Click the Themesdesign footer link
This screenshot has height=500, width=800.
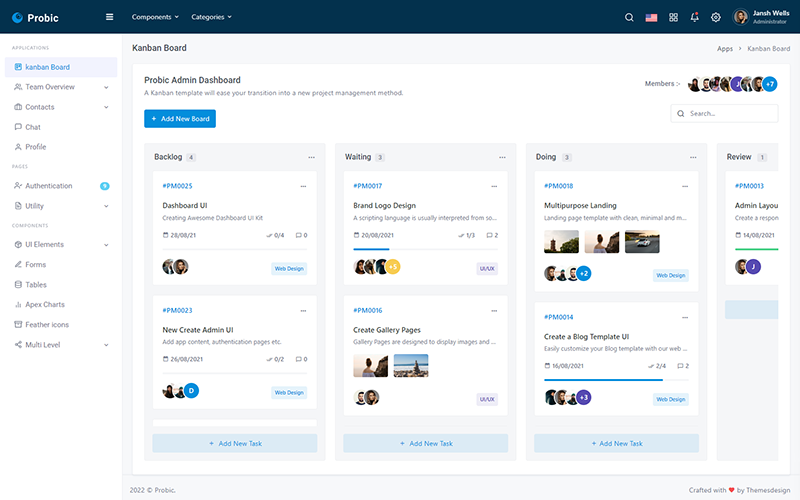[768, 490]
